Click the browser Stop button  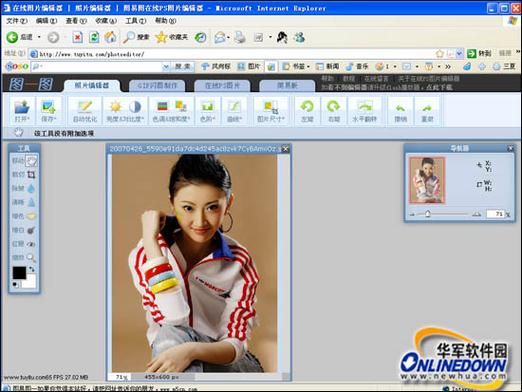tap(77, 37)
